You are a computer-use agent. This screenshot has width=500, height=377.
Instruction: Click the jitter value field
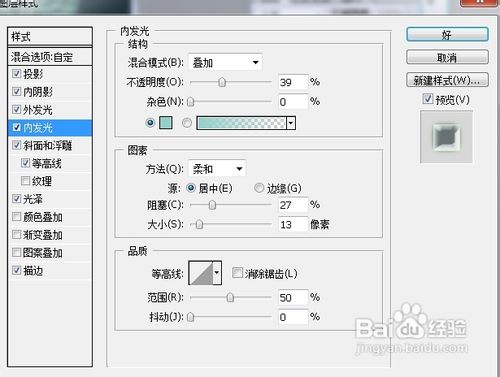[293, 317]
